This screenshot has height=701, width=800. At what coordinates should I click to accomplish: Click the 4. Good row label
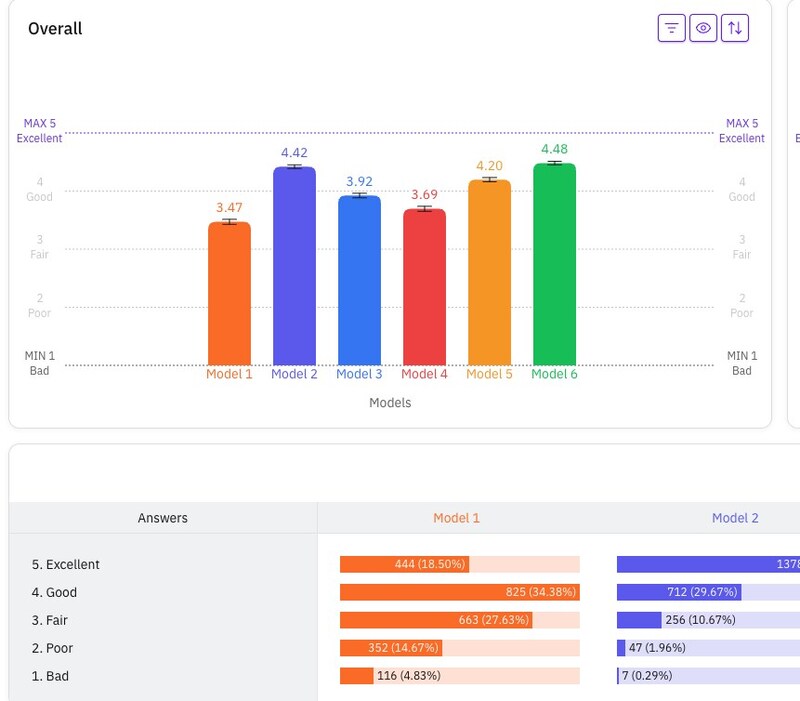pos(54,592)
